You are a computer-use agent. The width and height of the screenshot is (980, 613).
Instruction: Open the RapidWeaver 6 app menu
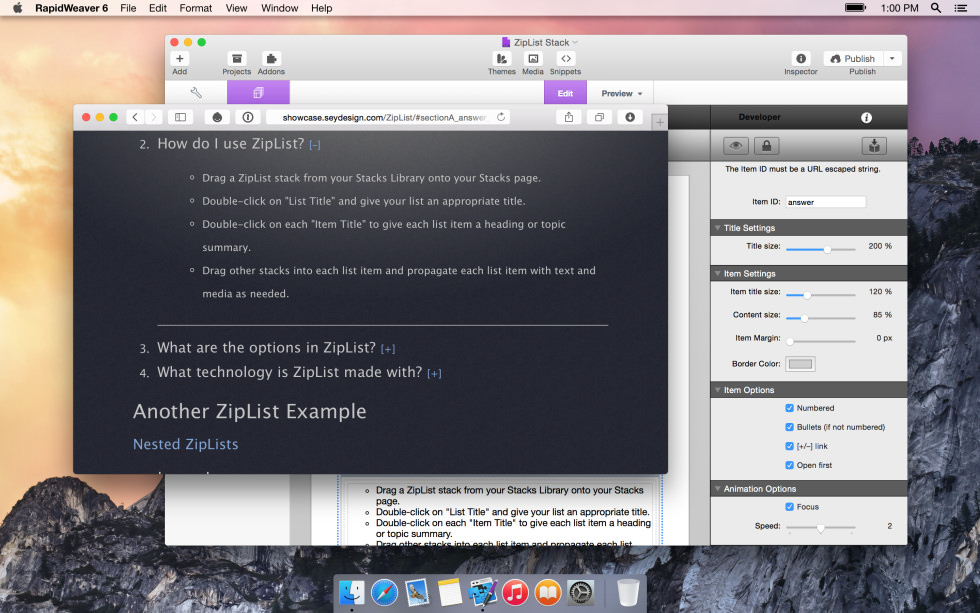(x=71, y=8)
